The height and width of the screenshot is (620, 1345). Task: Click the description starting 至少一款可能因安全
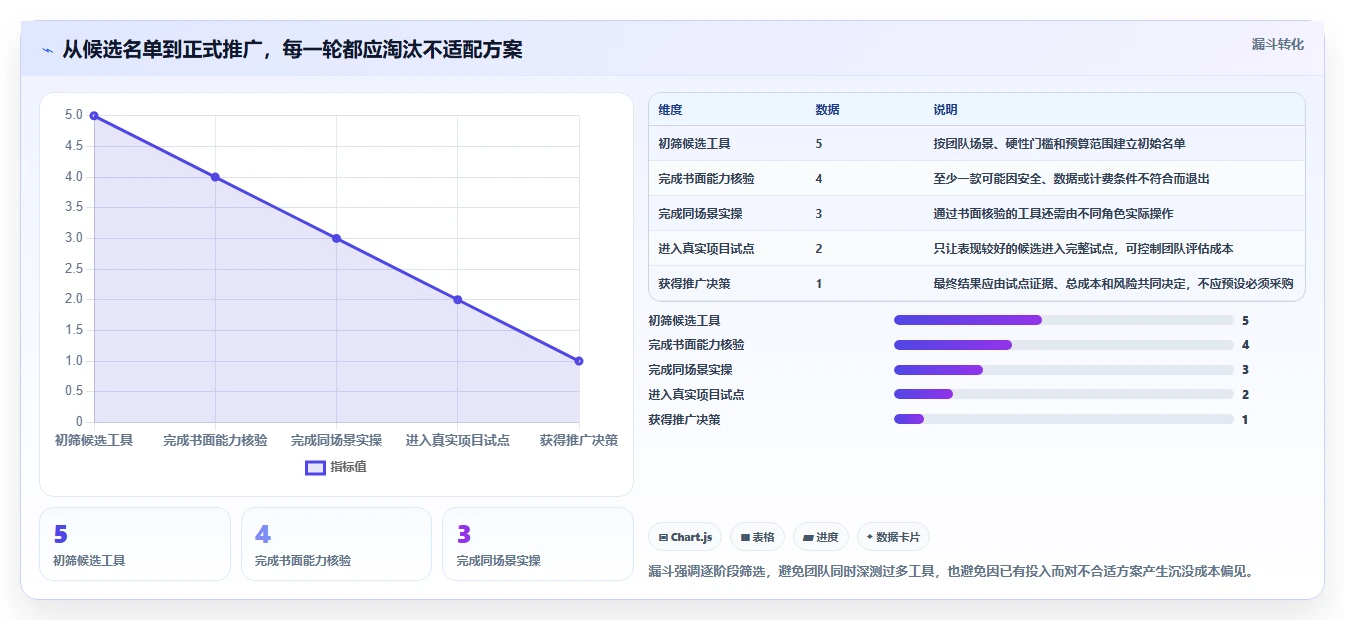(x=1071, y=178)
